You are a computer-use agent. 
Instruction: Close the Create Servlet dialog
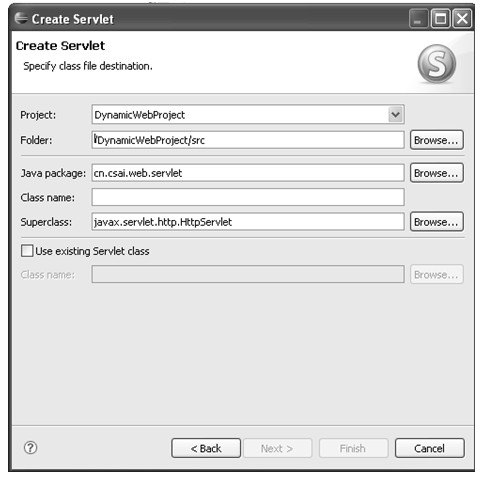pyautogui.click(x=462, y=18)
